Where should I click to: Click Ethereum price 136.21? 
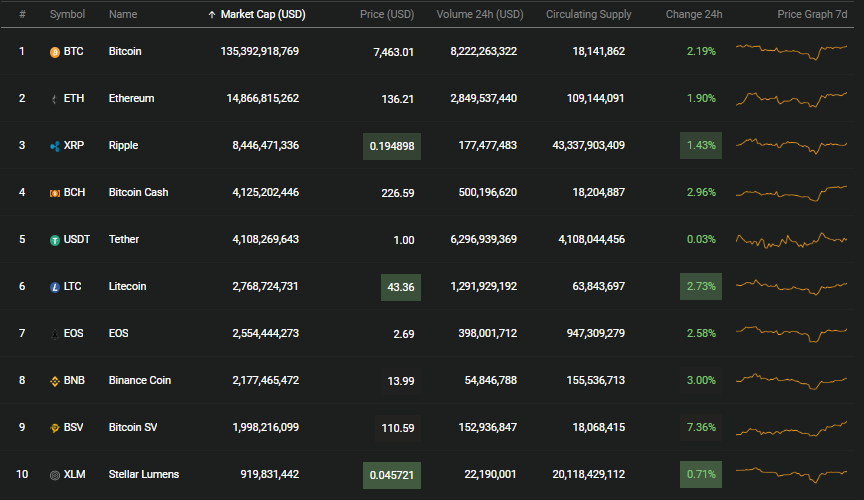tap(397, 99)
